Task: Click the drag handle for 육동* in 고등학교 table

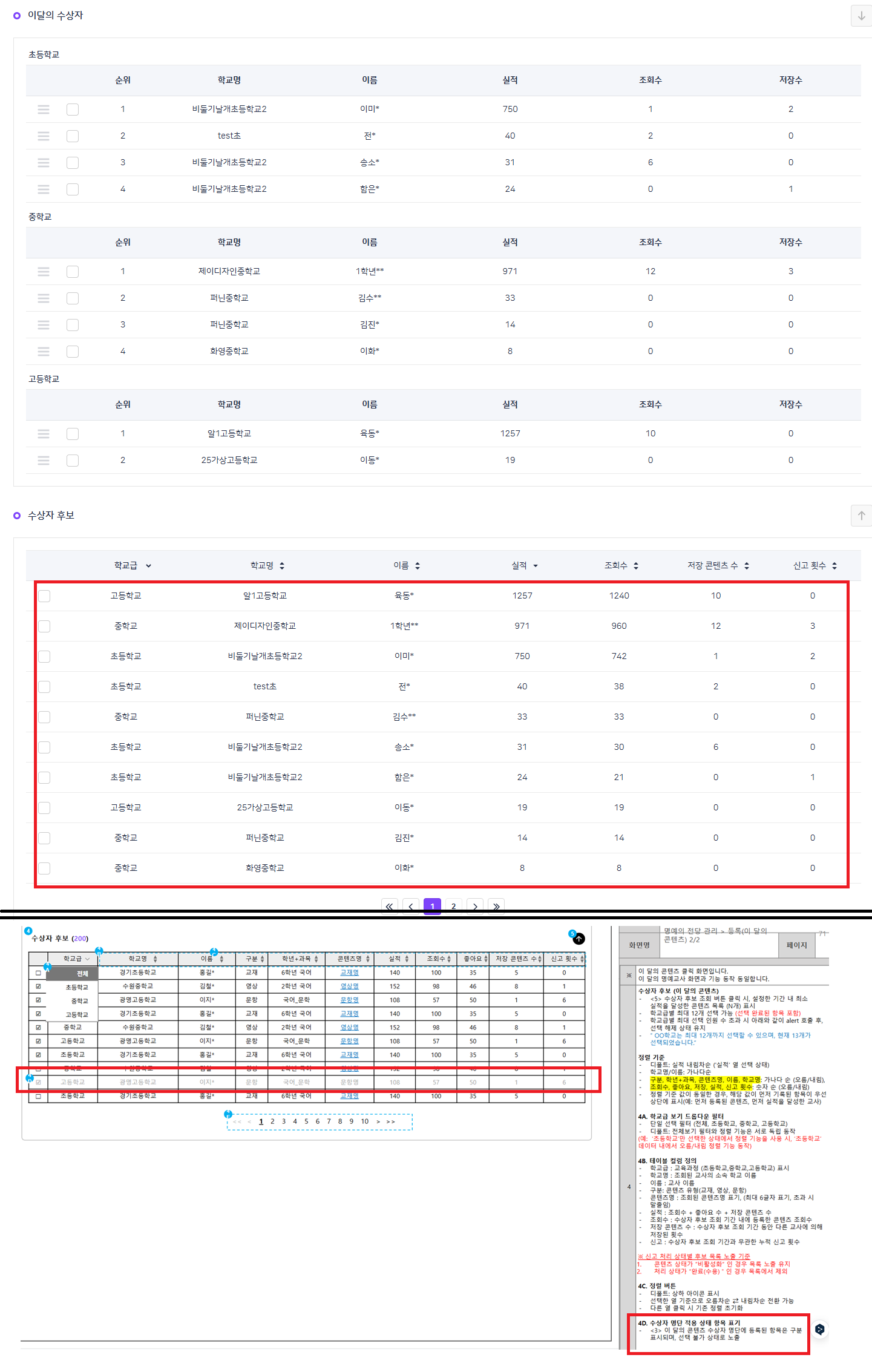Action: [x=44, y=434]
